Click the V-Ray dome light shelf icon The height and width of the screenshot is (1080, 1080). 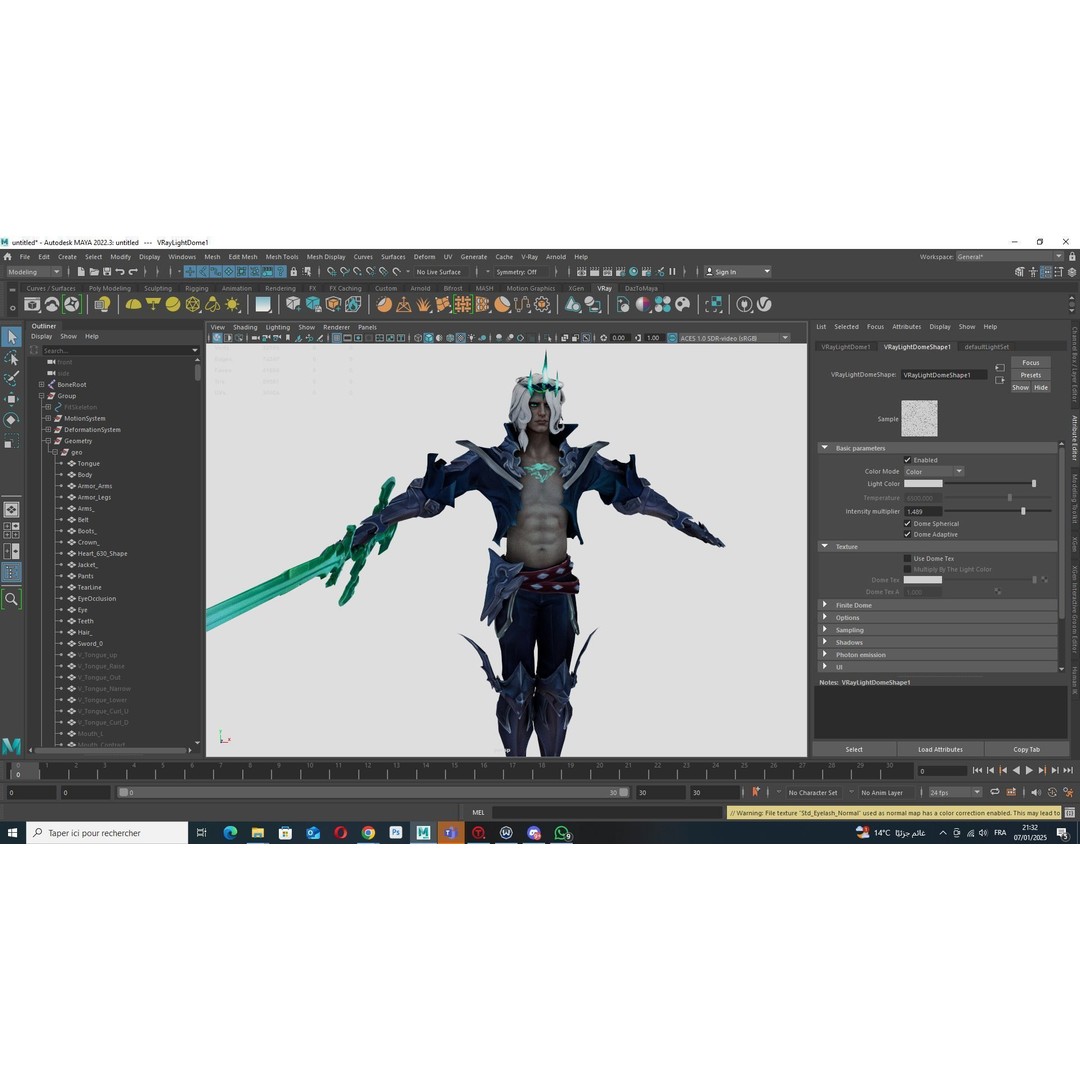[134, 304]
